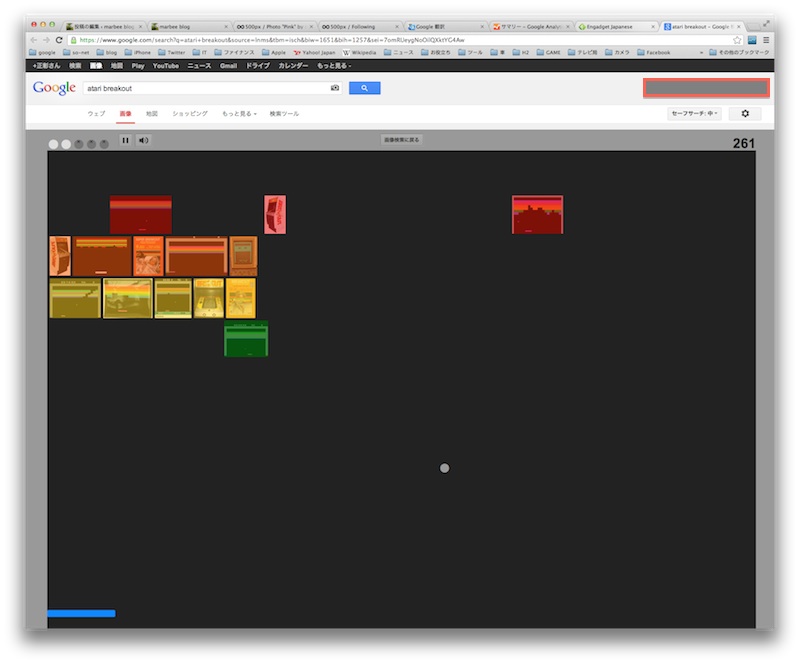This screenshot has width=800, height=664.
Task: Click the green arcade cabinet brick thumbnail
Action: pyautogui.click(x=245, y=338)
